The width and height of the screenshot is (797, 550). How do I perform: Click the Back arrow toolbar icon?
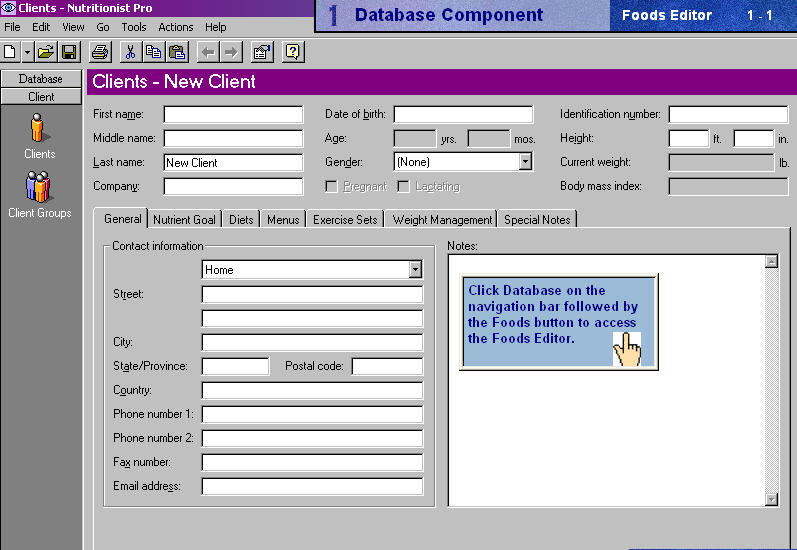pyautogui.click(x=208, y=52)
